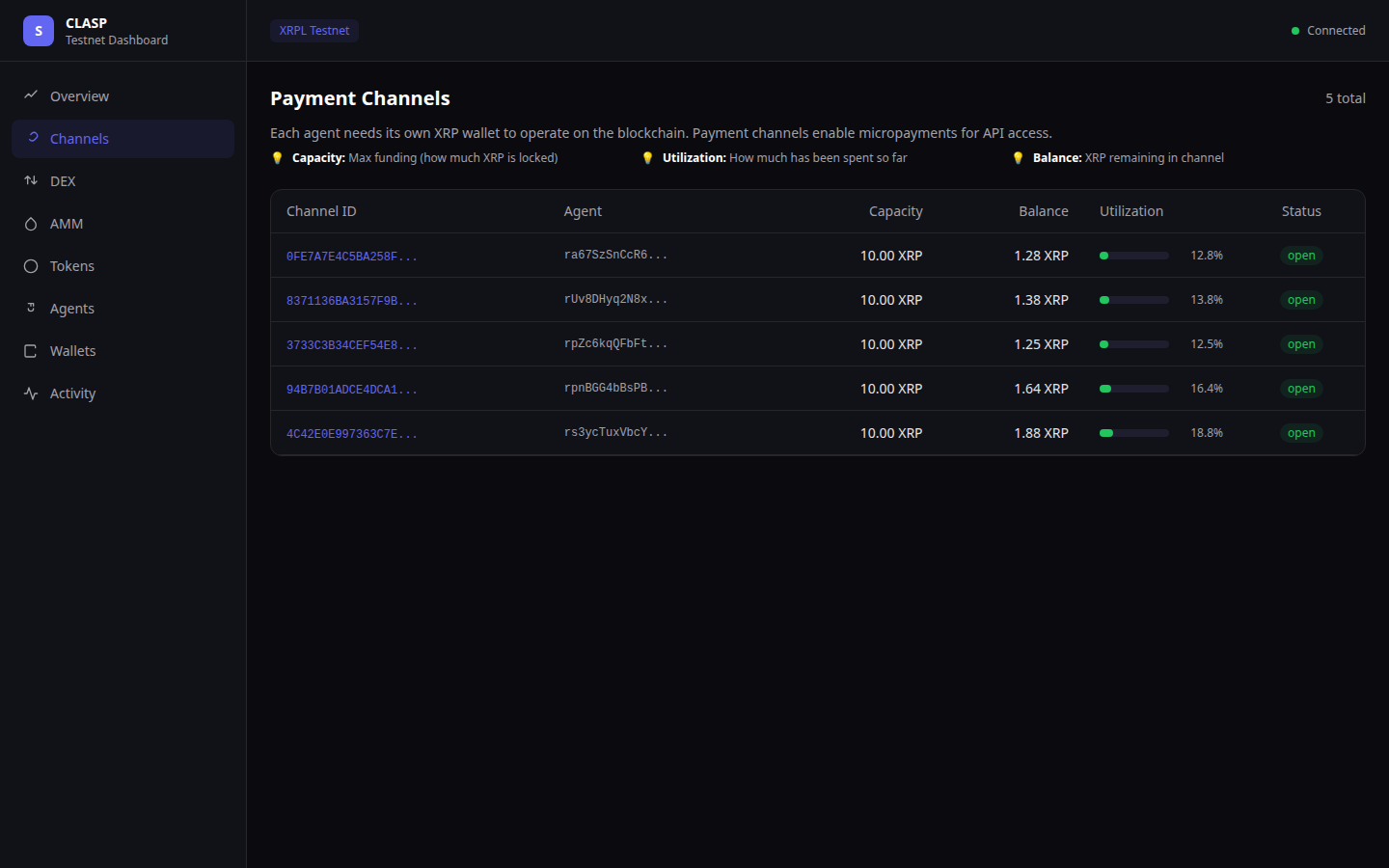
Task: Open channel 4C42E0E997363C7E details
Action: pos(351,433)
